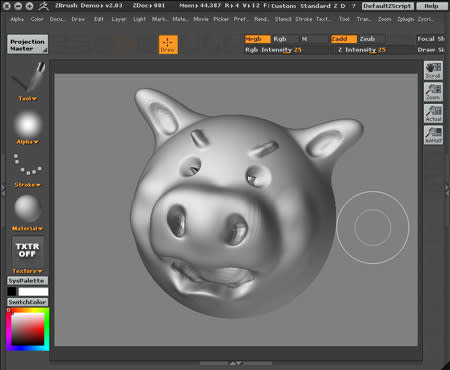The width and height of the screenshot is (450, 370).
Task: Open the Tool menu in menu bar
Action: tap(344, 19)
